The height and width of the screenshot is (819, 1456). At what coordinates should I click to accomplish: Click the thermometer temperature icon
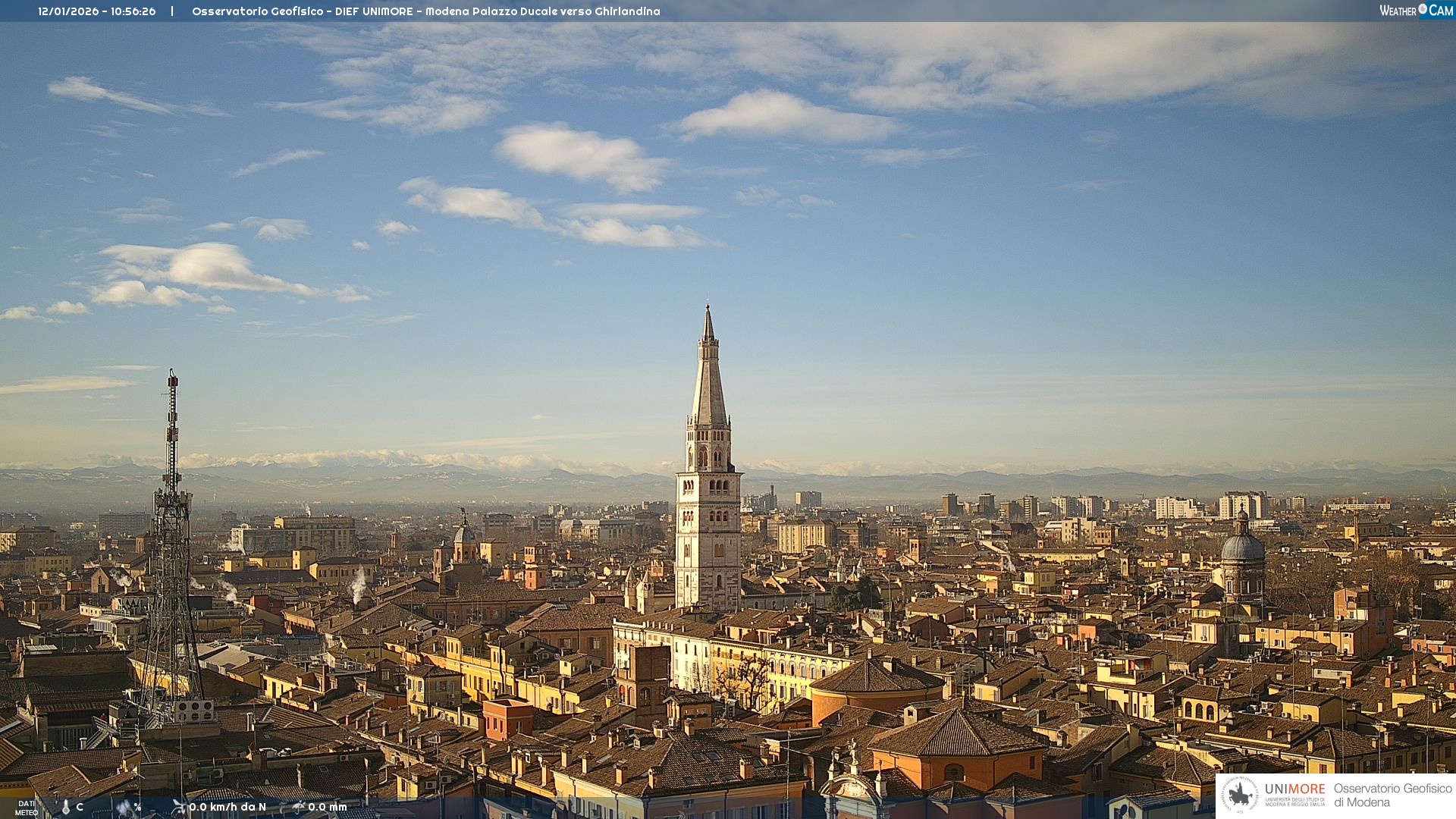66,808
